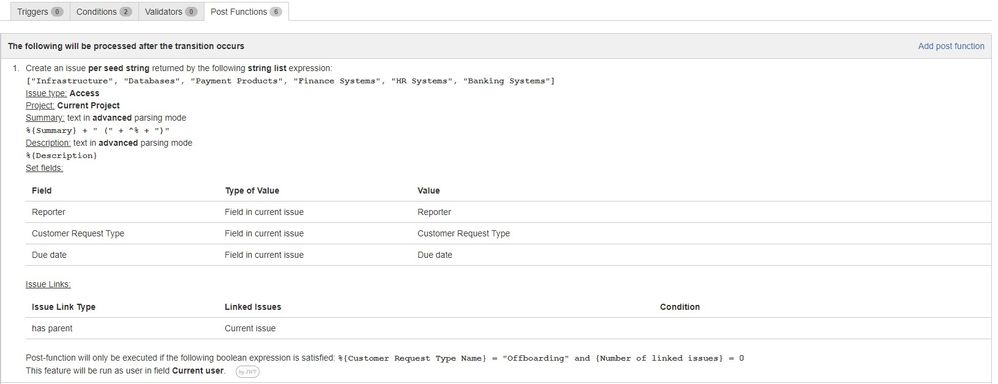The height and width of the screenshot is (384, 998).
Task: Open the Triggers tab
Action: pyautogui.click(x=40, y=11)
